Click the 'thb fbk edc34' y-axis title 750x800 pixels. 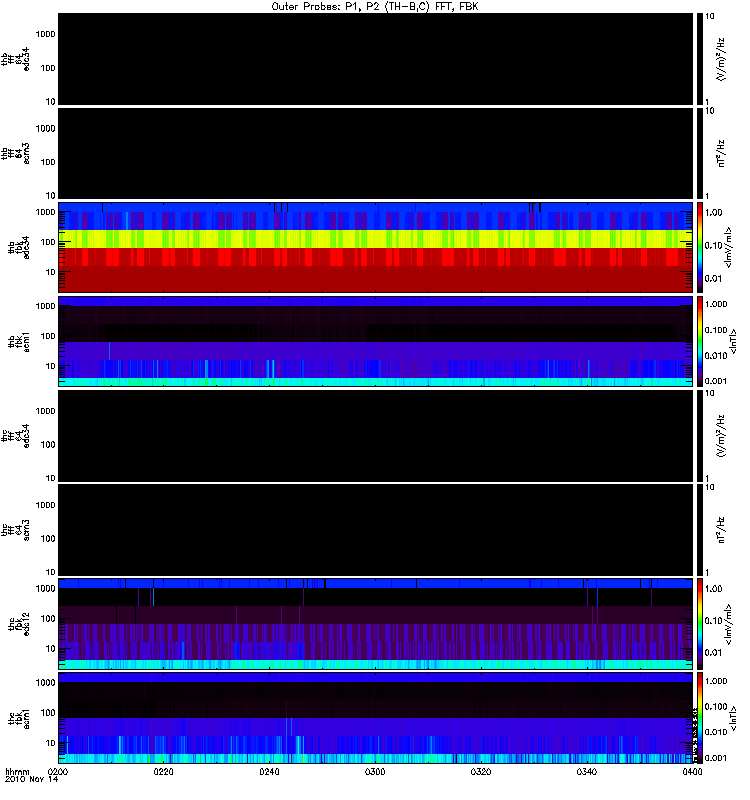pyautogui.click(x=18, y=247)
